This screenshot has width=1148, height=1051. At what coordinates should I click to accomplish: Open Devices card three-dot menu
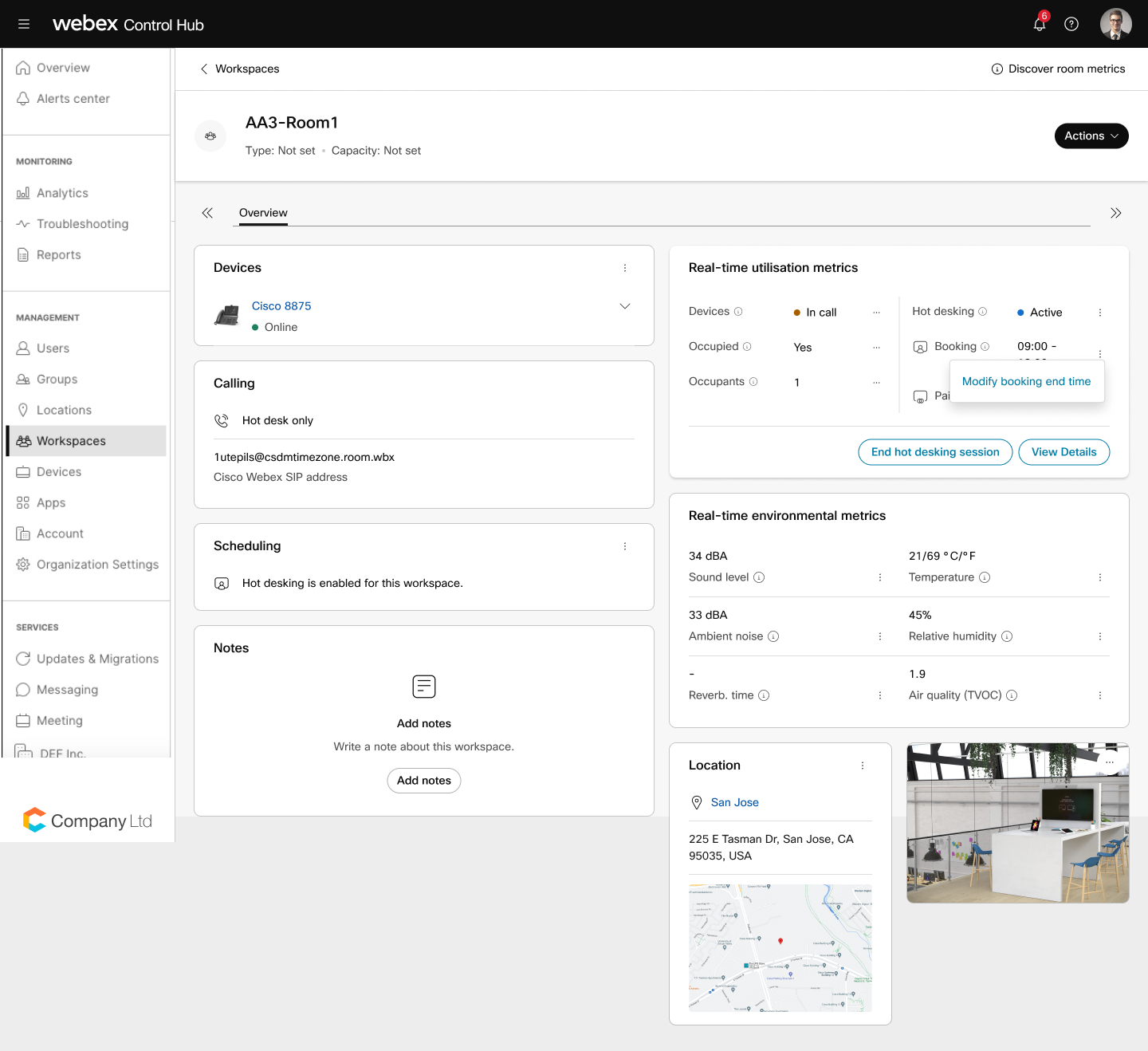click(x=625, y=268)
